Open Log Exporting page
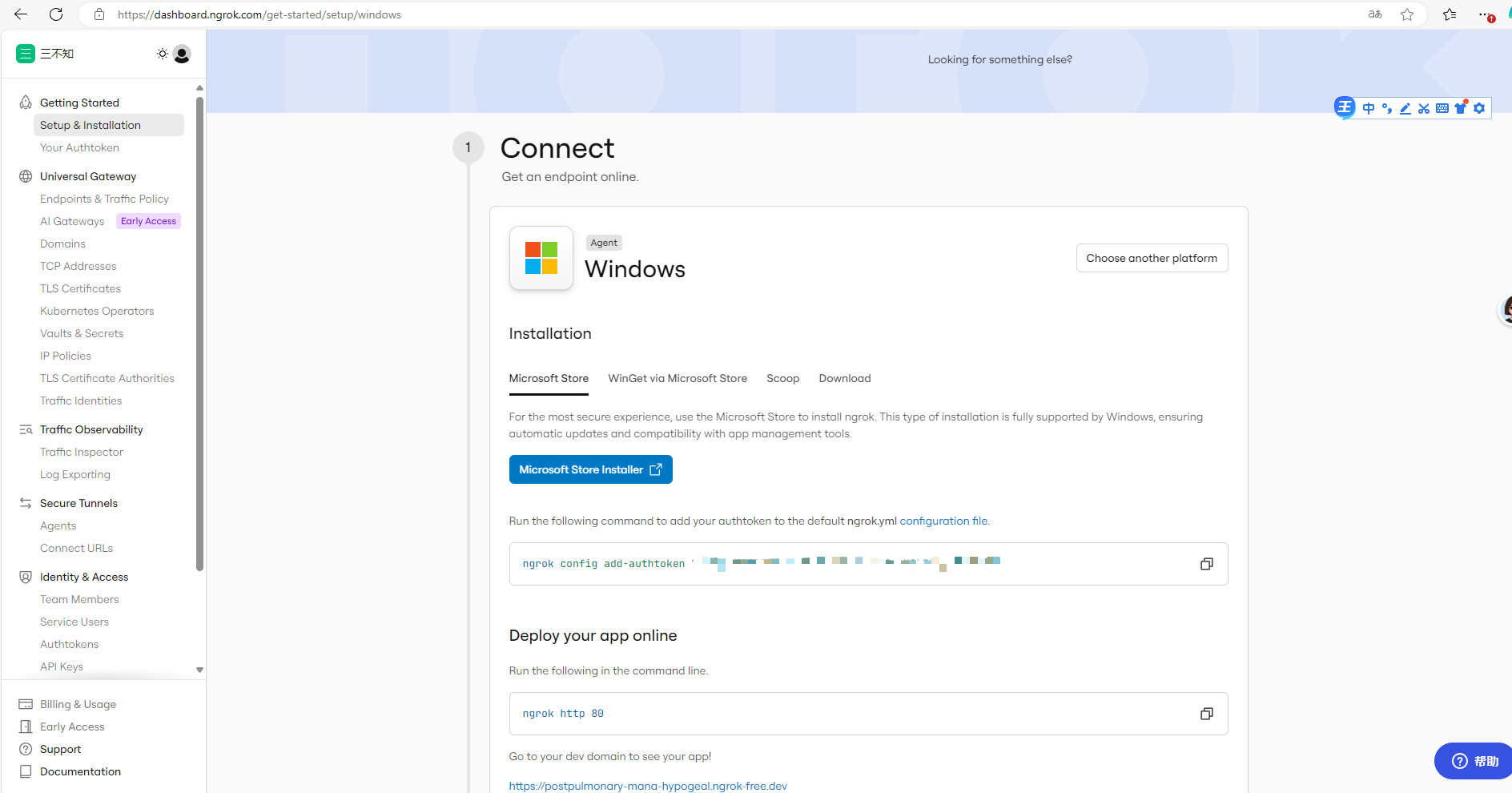 (75, 474)
